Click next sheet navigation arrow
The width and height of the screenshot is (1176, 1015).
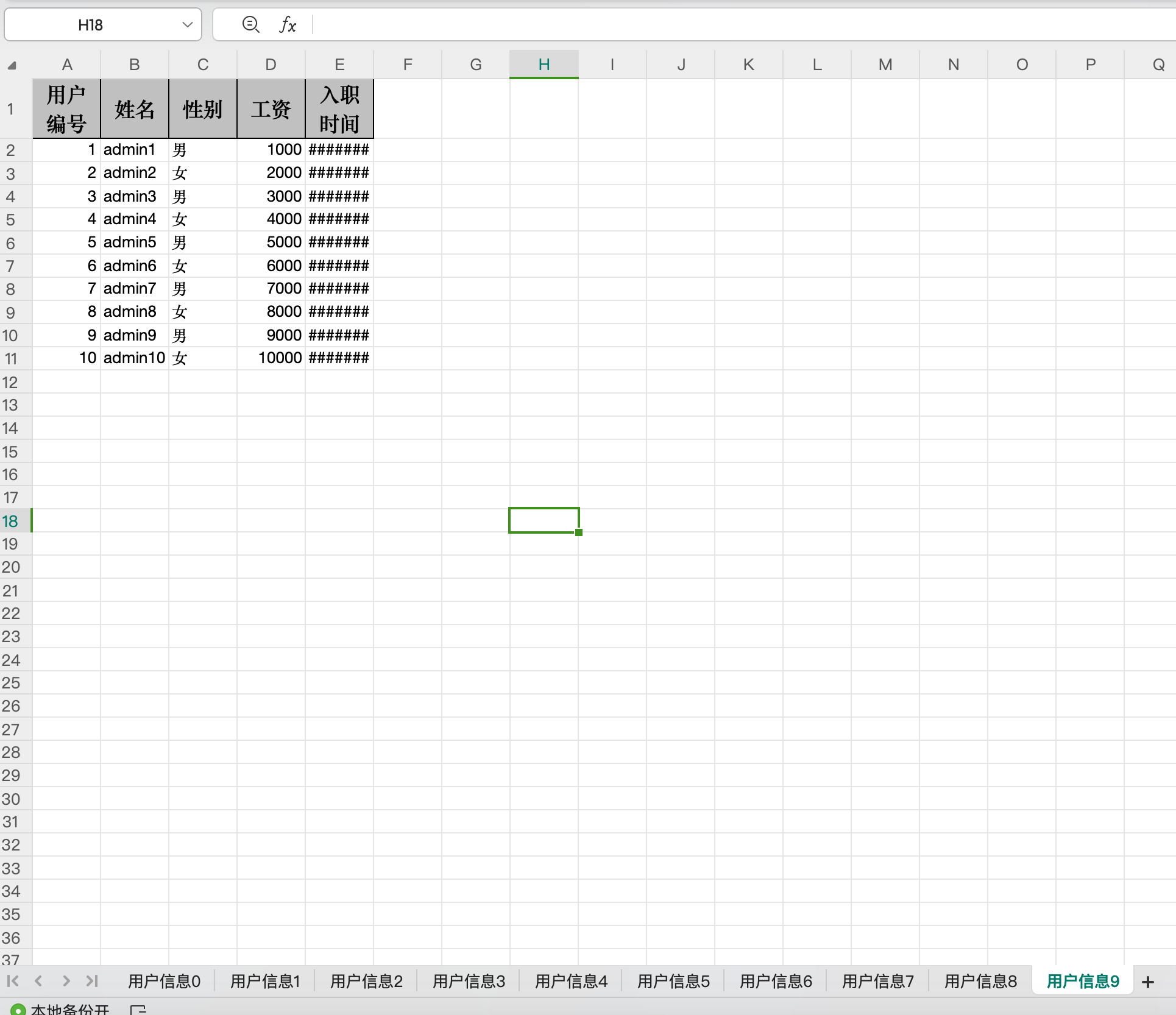click(66, 981)
